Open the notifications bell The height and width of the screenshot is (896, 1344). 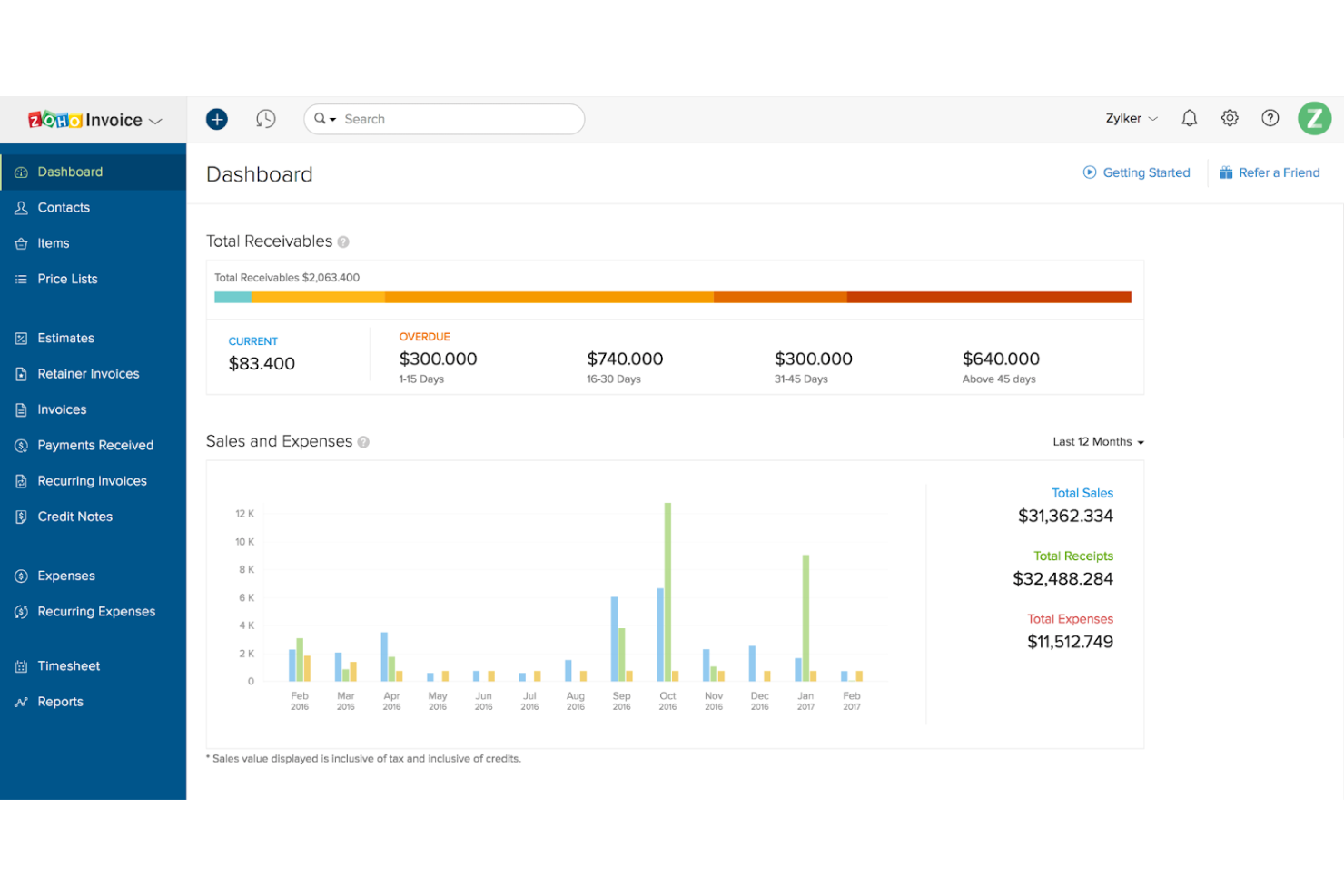(1189, 117)
